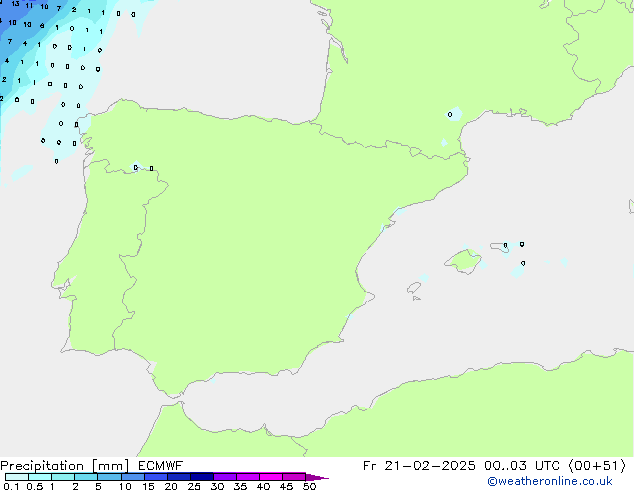The height and width of the screenshot is (490, 634).
Task: Click the '50' legend scale label
Action: (309, 486)
